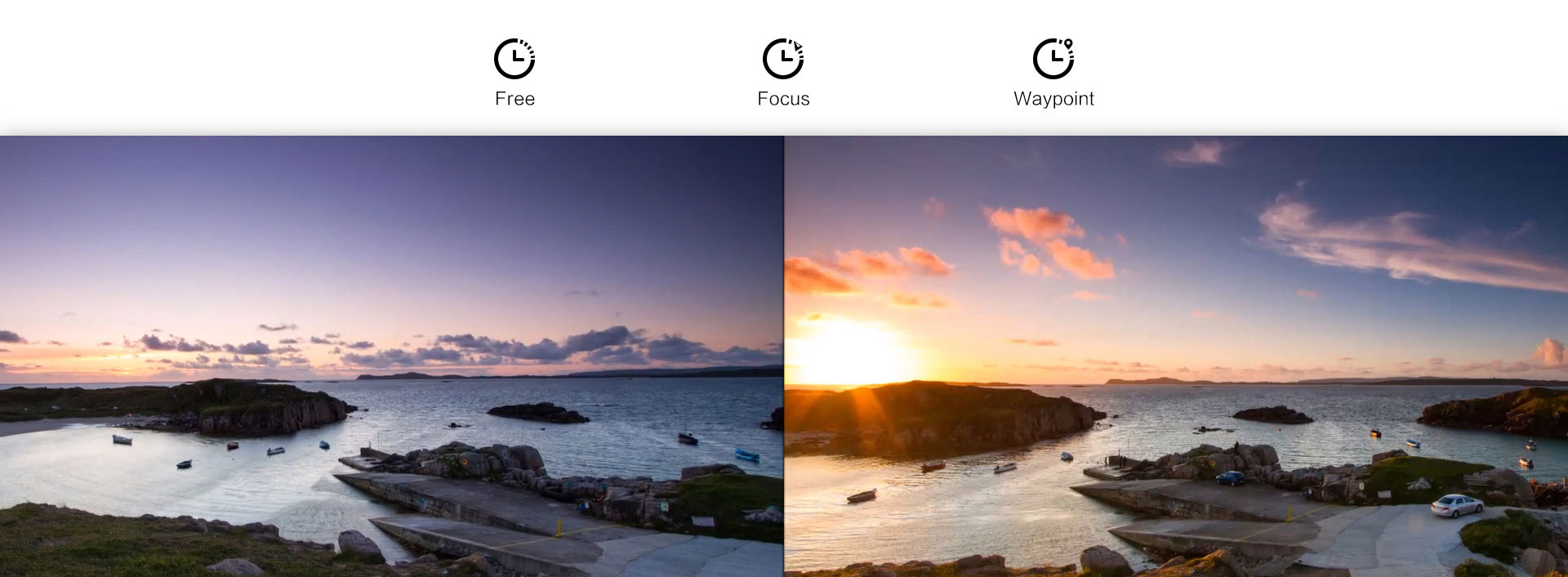This screenshot has height=577, width=1568.
Task: Click the blue boat at the dusk photo's right edge
Action: 746,454
